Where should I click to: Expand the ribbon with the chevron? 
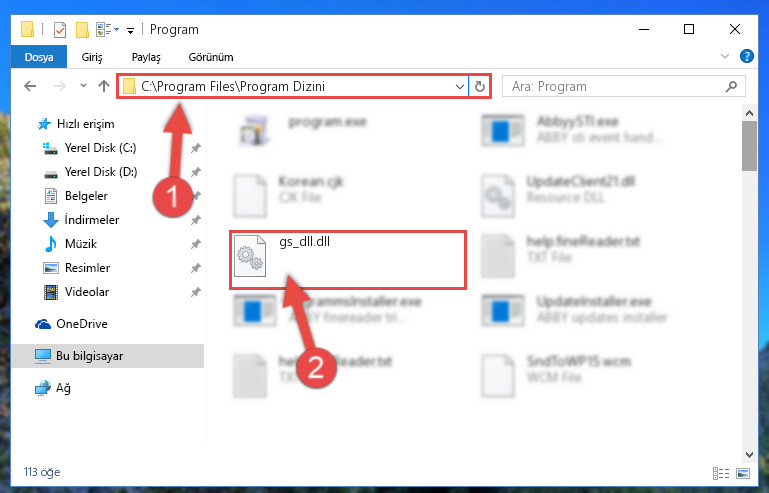point(725,56)
